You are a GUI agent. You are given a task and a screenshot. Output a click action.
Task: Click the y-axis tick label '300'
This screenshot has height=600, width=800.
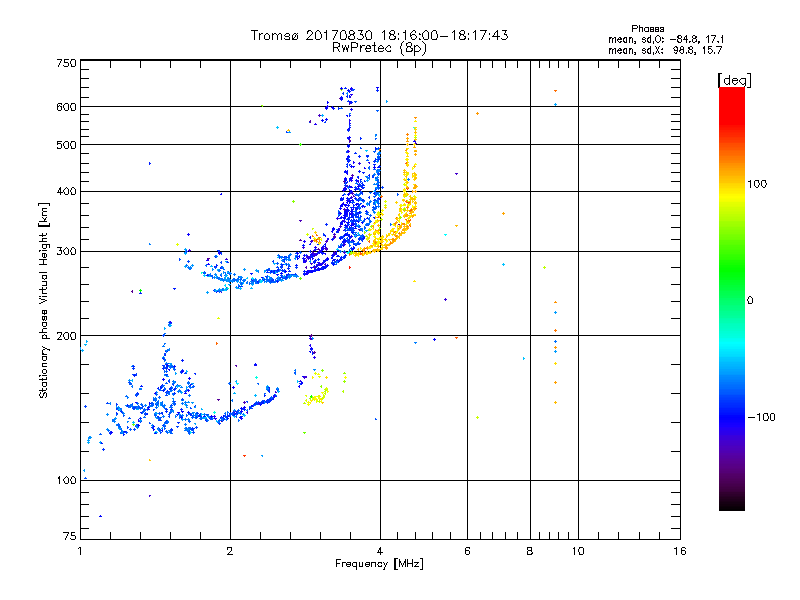(x=66, y=252)
